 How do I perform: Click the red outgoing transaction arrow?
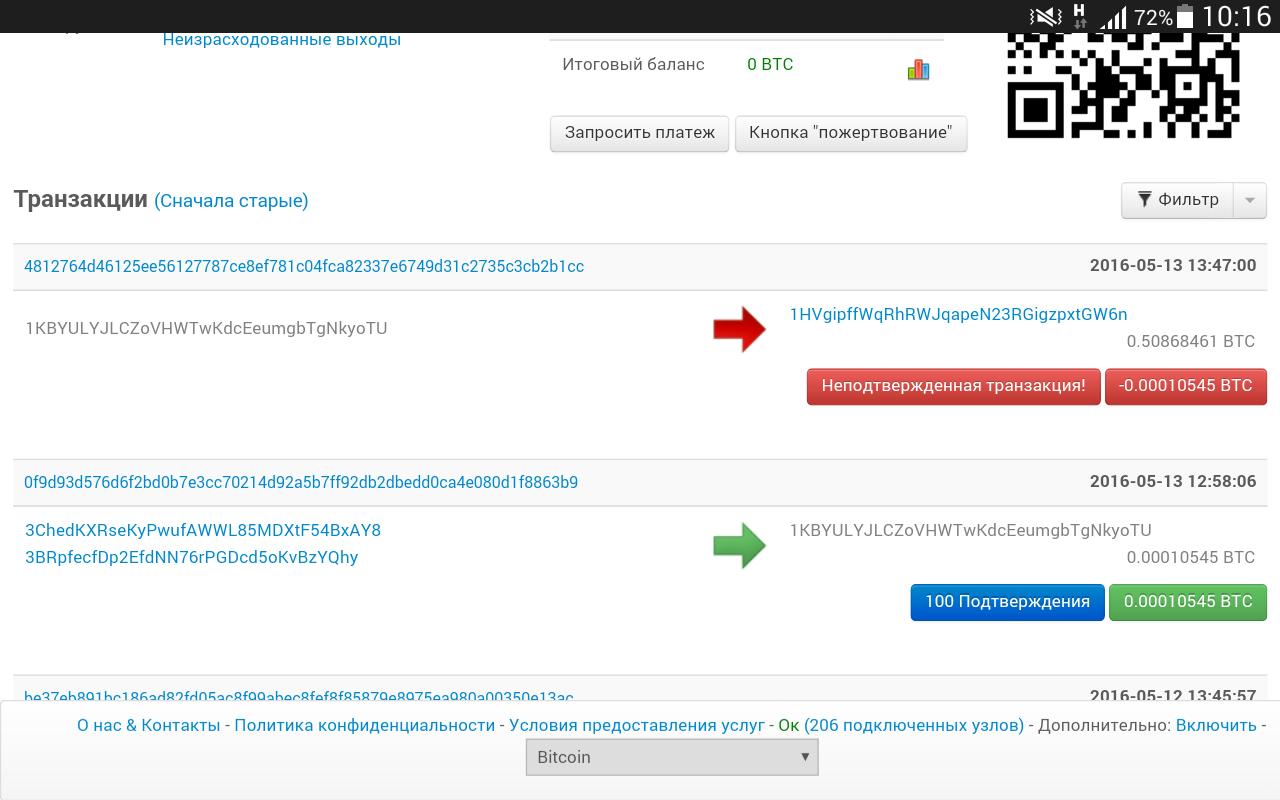click(739, 331)
